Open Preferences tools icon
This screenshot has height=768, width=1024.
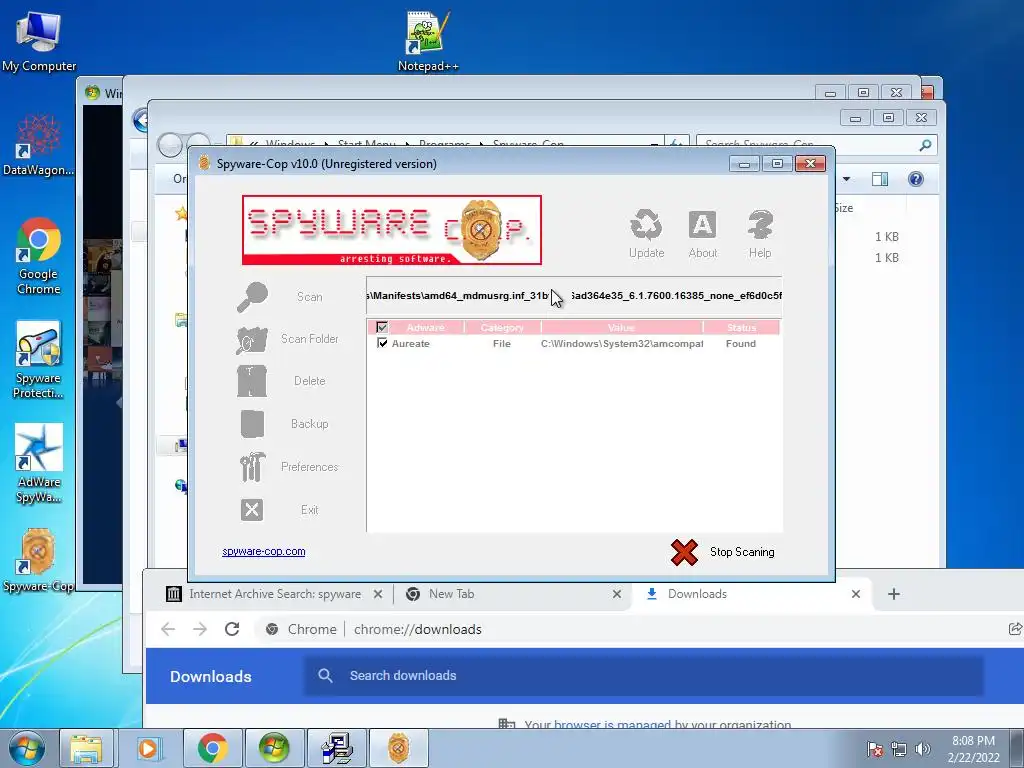pos(252,467)
